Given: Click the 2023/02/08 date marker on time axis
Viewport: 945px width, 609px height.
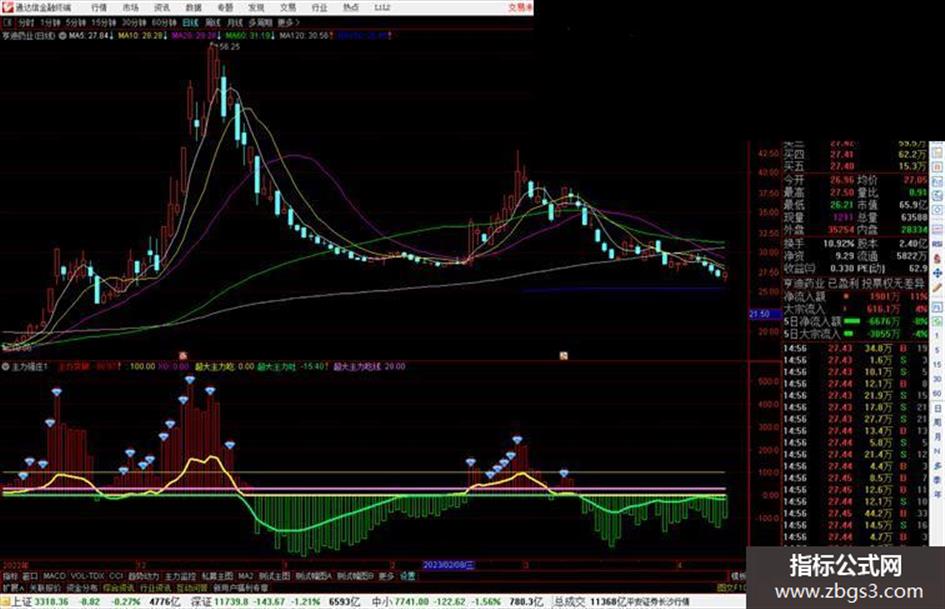Looking at the screenshot, I should [448, 565].
